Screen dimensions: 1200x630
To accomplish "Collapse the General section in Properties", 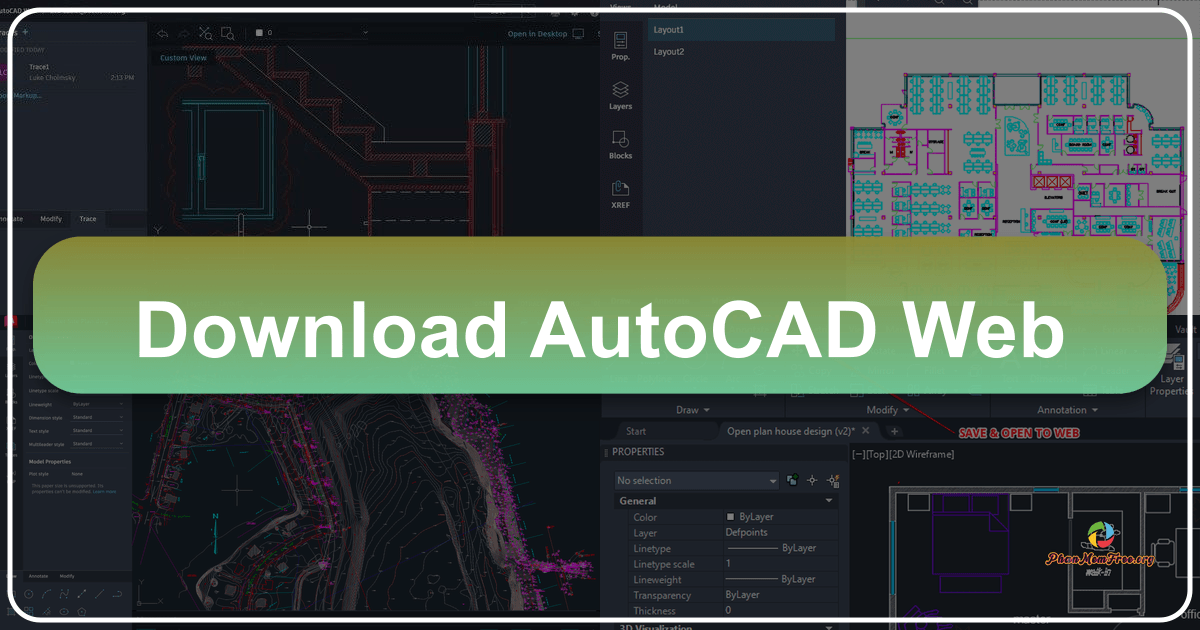I will (x=828, y=500).
